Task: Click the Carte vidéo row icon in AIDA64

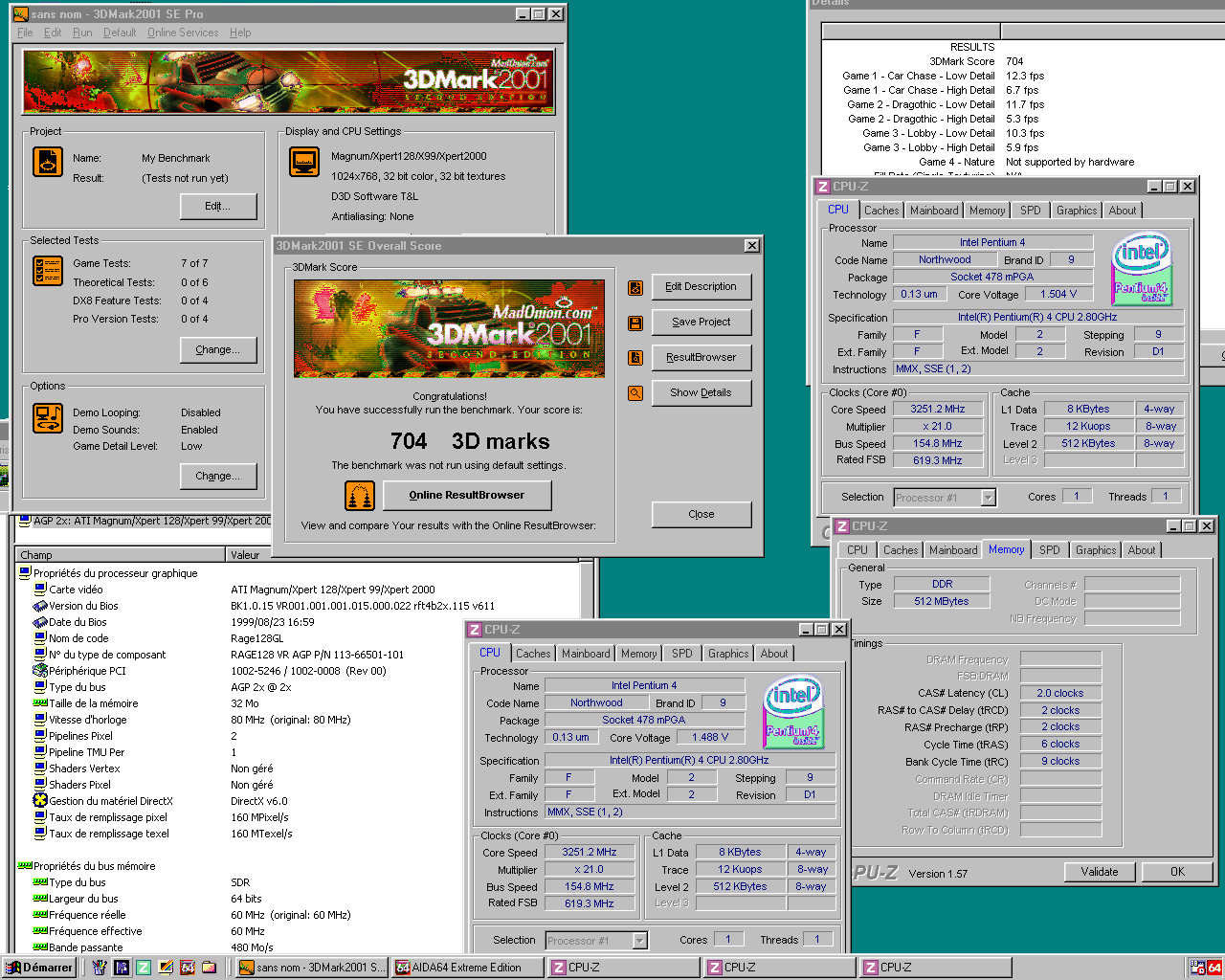Action: click(40, 590)
